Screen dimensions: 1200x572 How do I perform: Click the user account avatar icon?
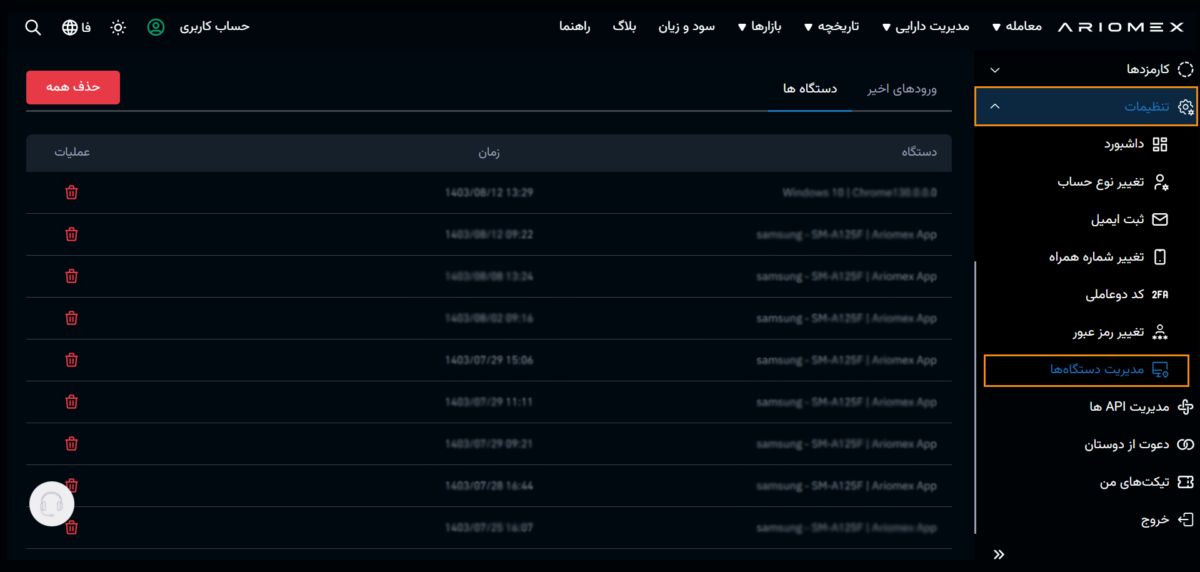(156, 27)
